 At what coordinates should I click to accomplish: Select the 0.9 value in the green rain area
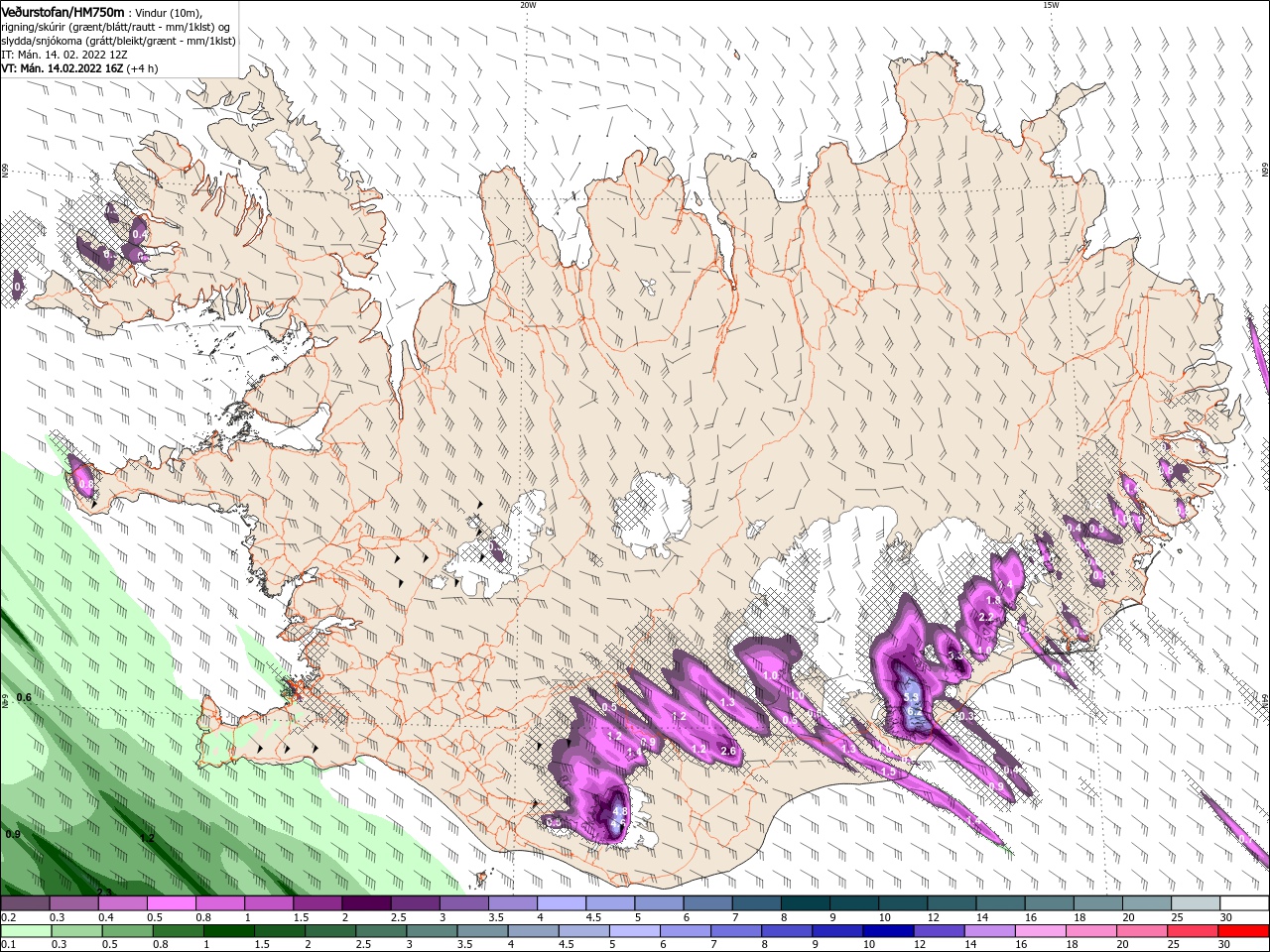(13, 834)
